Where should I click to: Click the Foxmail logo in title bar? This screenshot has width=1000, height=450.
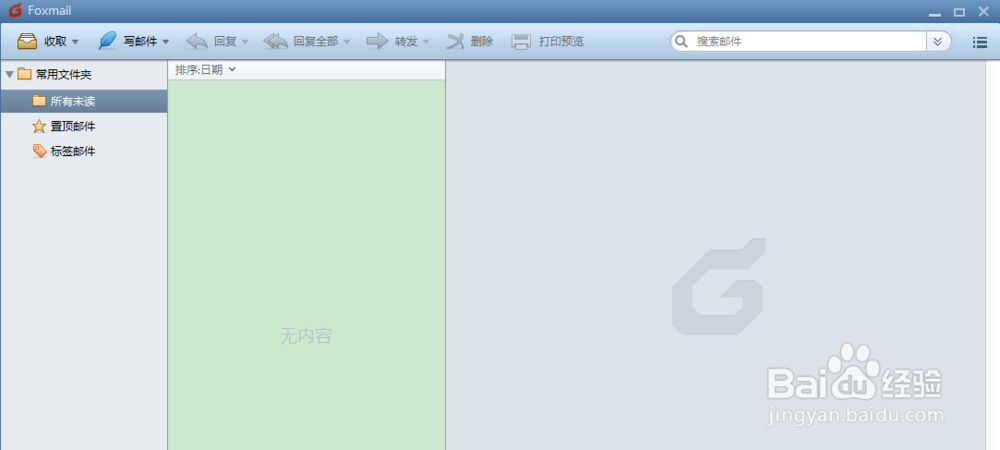(x=14, y=11)
